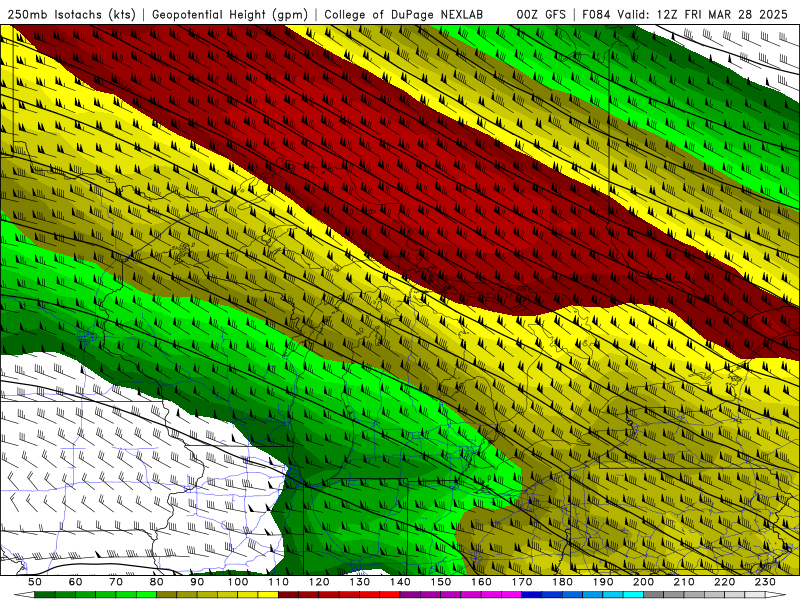Select the dark blue swatch starting at 170
Screen dimensions: 800x600
click(x=532, y=595)
